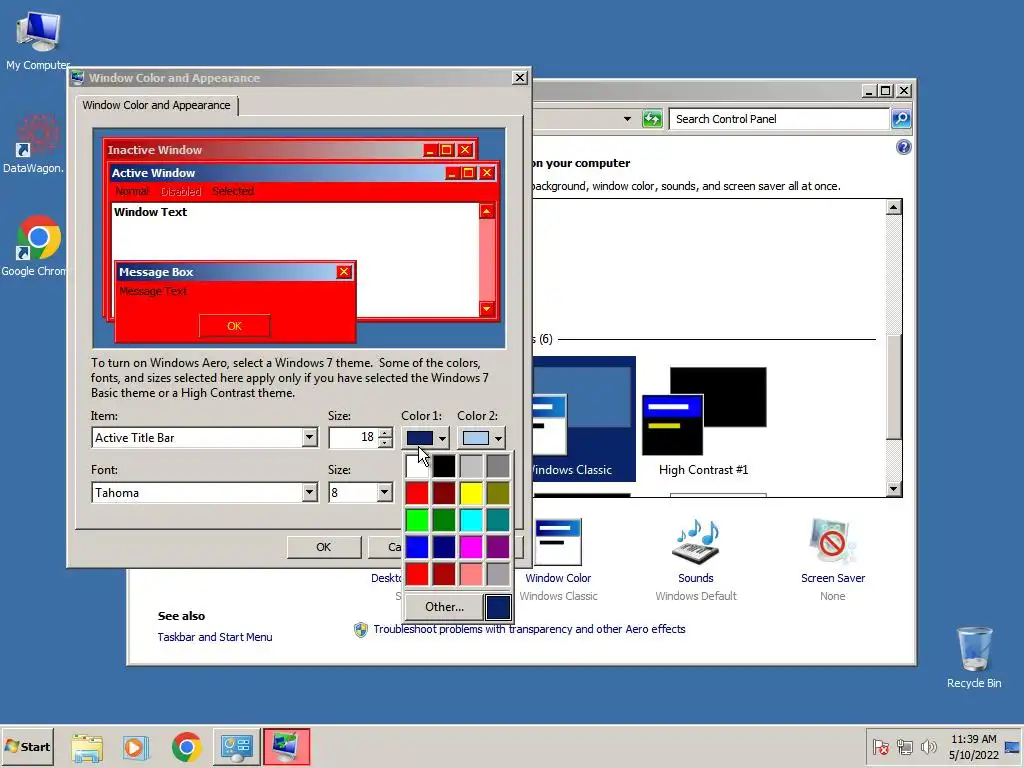This screenshot has height=768, width=1024.
Task: Open the address bar history dropdown arrow
Action: click(627, 119)
